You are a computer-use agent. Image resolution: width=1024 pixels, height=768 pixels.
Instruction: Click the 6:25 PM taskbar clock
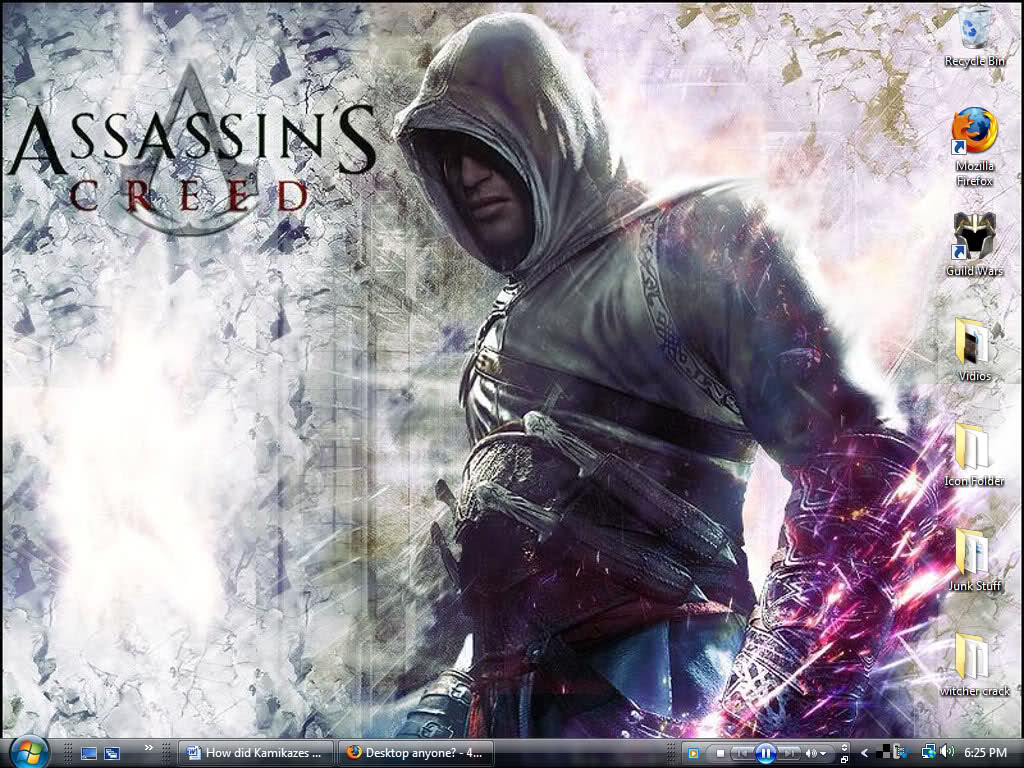click(985, 753)
